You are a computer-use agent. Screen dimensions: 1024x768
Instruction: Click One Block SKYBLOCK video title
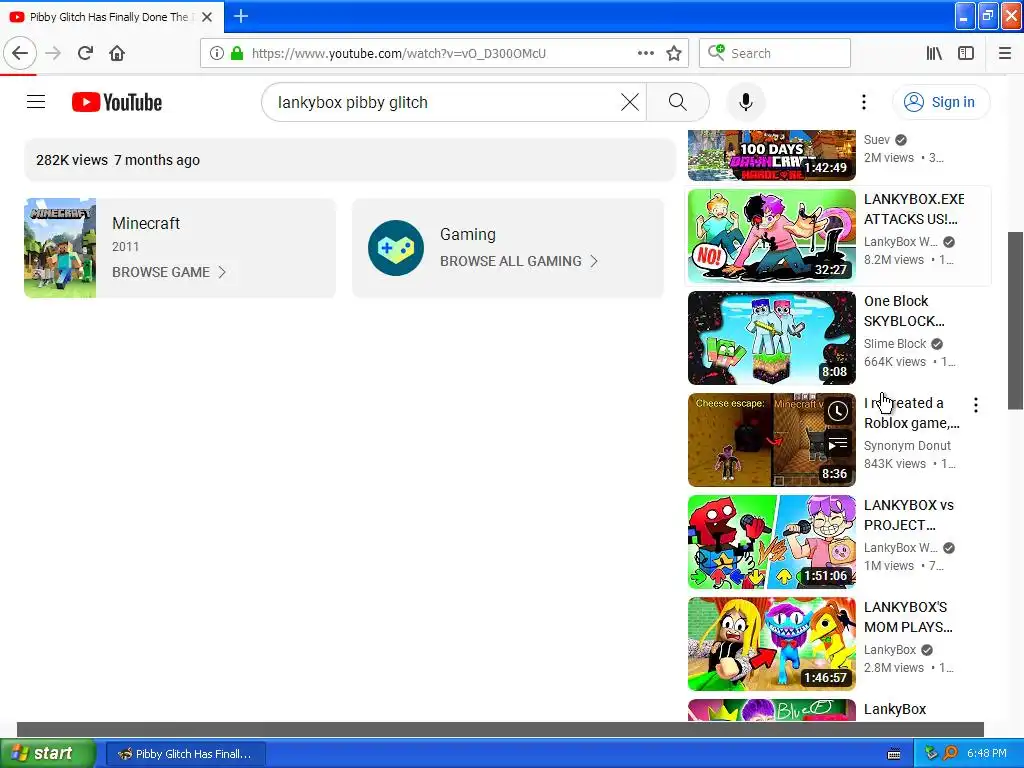pyautogui.click(x=904, y=311)
